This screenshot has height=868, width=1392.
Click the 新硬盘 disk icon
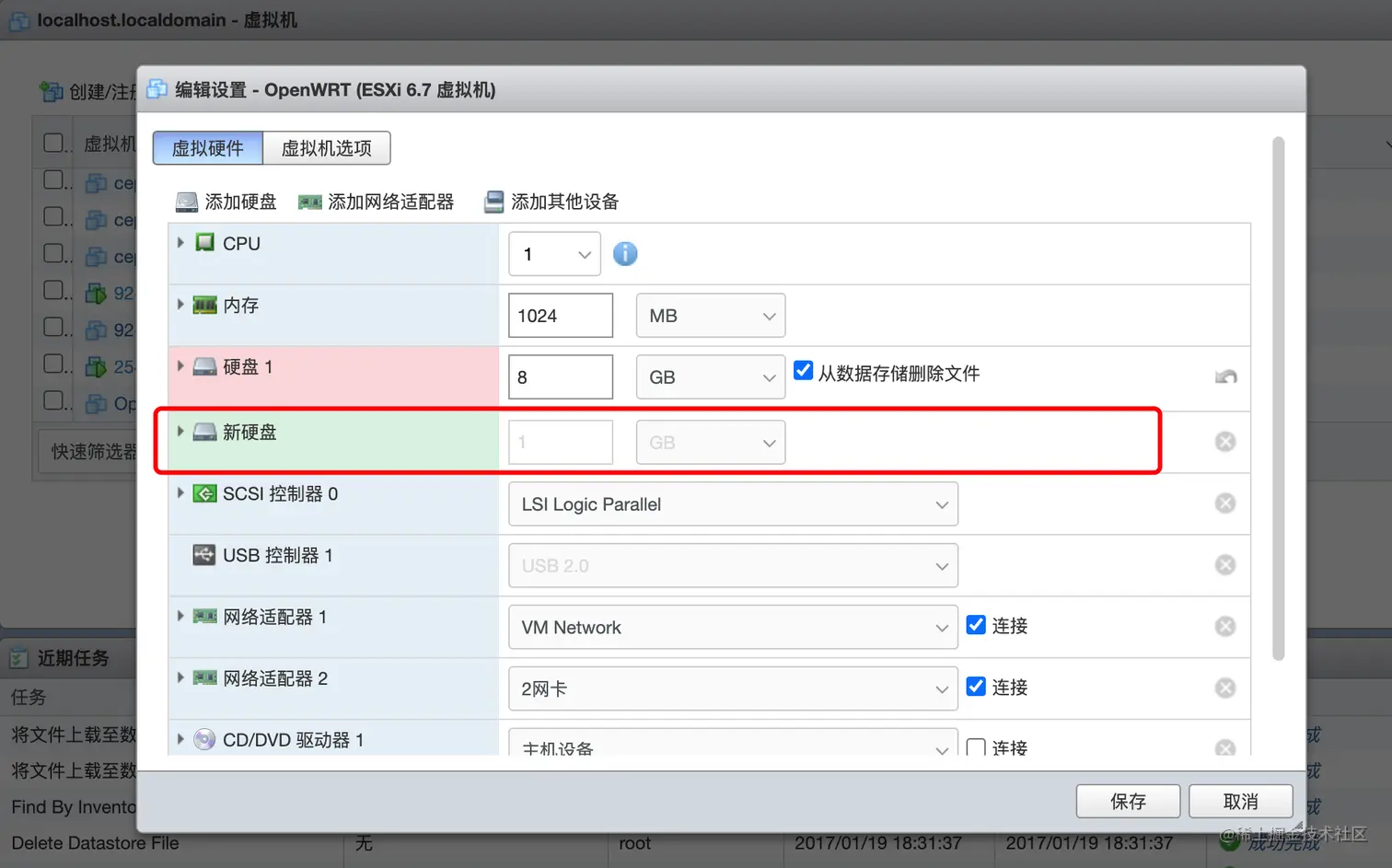pos(204,432)
